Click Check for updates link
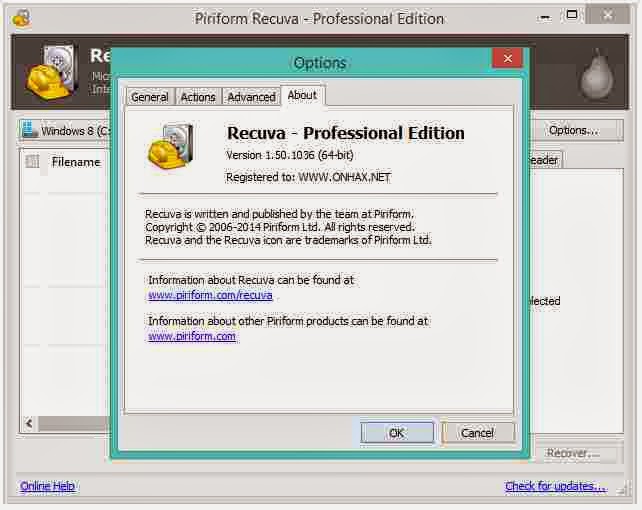The height and width of the screenshot is (510, 642). tap(556, 486)
